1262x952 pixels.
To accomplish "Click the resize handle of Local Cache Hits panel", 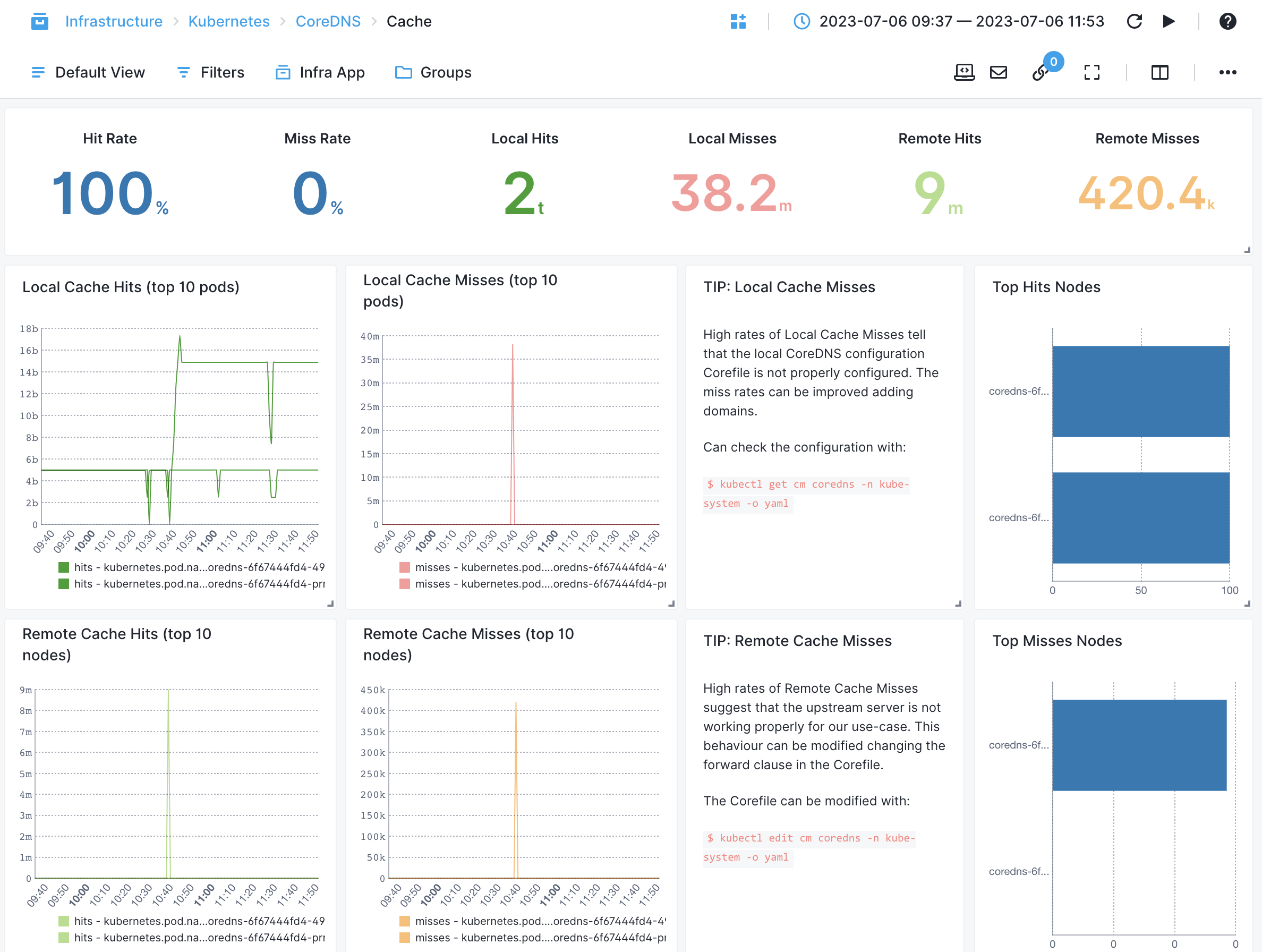I will click(x=330, y=603).
